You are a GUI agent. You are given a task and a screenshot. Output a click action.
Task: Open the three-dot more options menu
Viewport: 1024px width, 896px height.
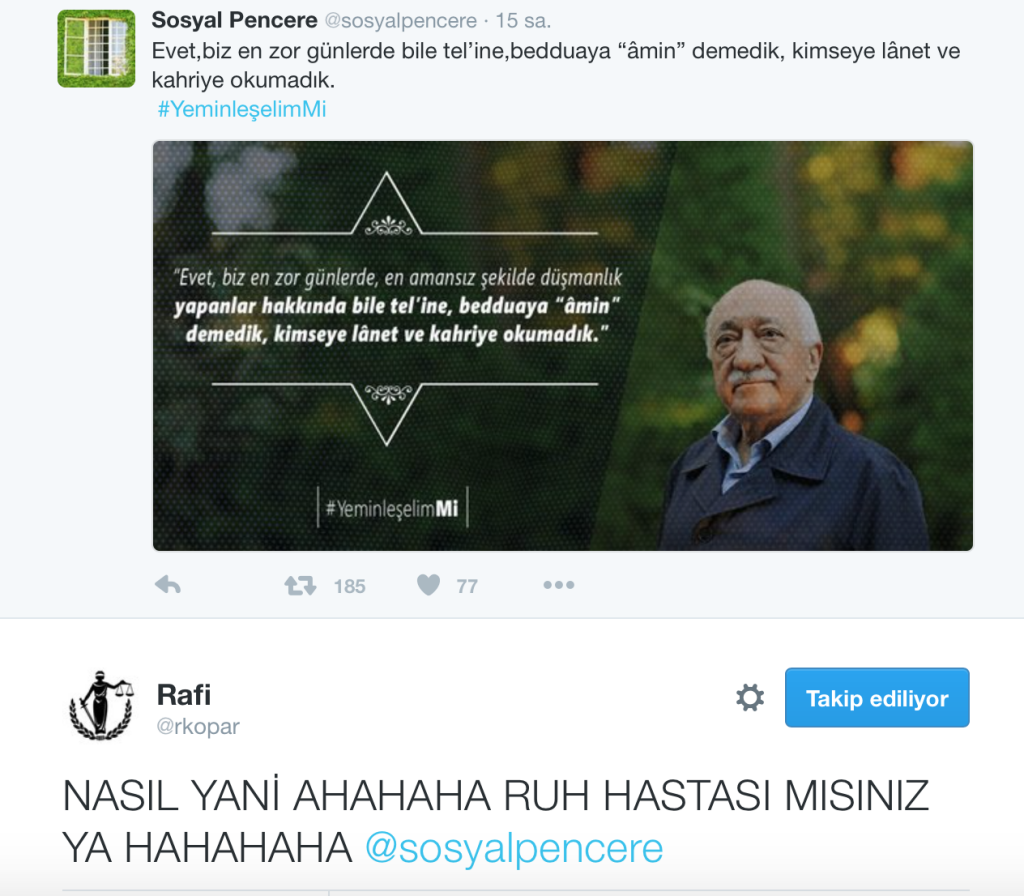pyautogui.click(x=559, y=584)
